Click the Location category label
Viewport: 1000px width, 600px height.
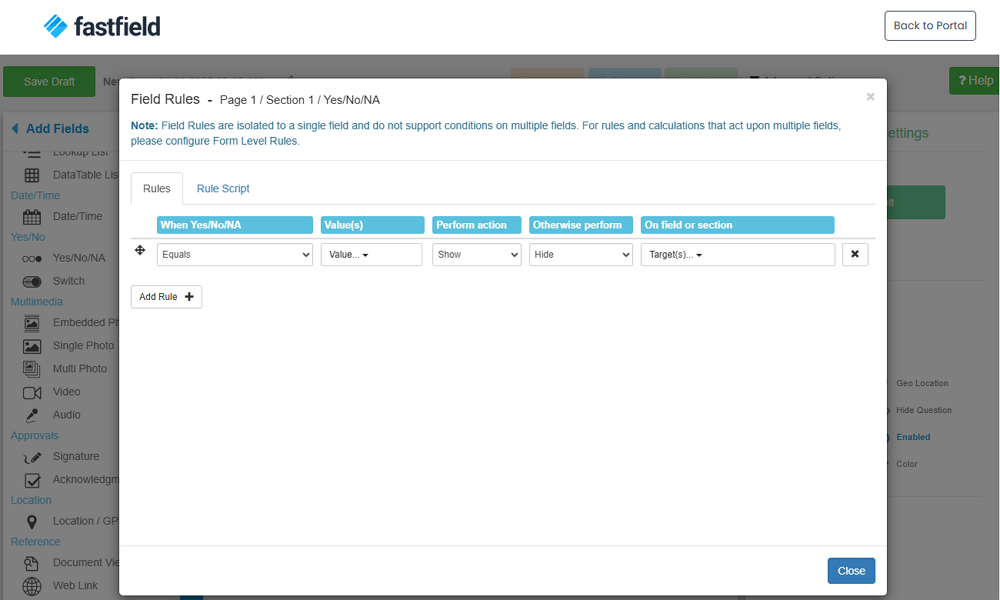(31, 500)
